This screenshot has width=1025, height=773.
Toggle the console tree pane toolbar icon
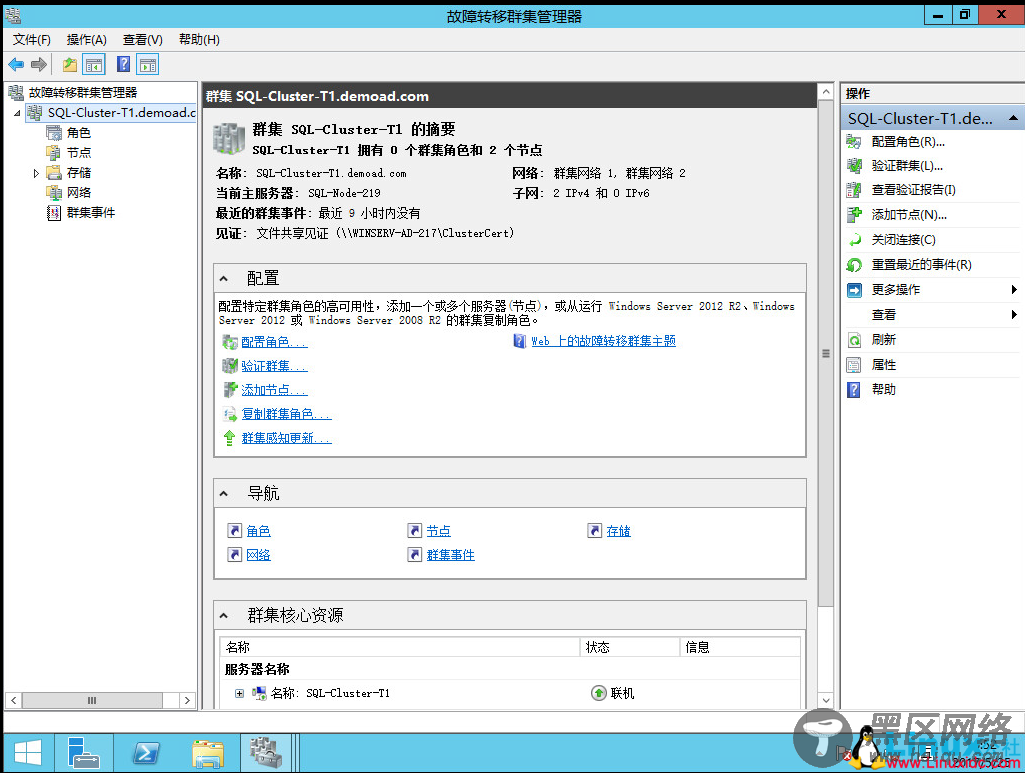coord(94,64)
